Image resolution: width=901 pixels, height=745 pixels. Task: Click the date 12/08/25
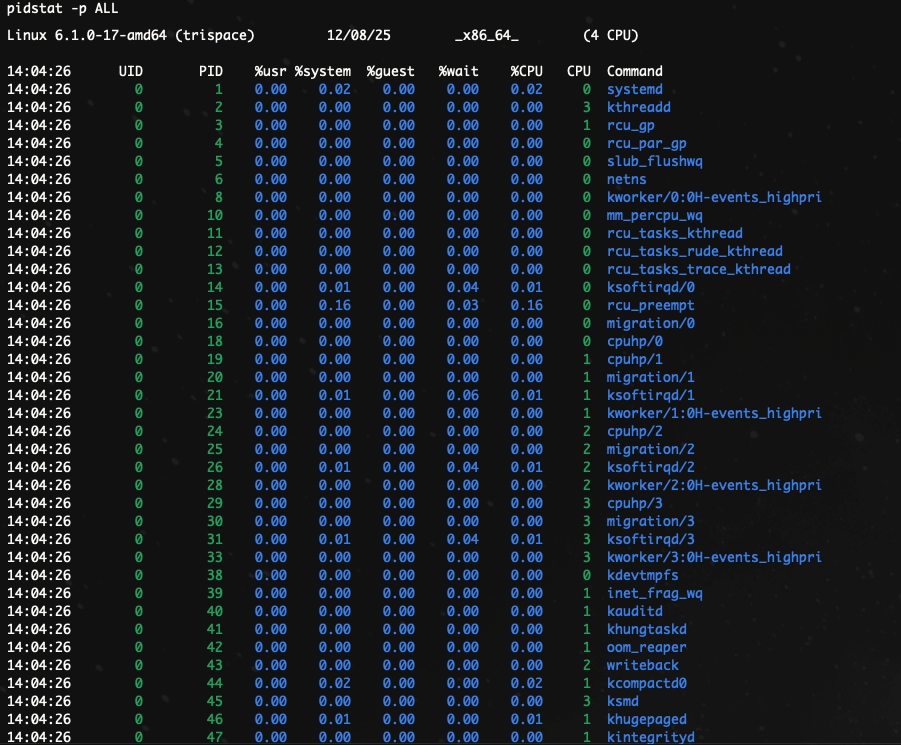coord(358,35)
